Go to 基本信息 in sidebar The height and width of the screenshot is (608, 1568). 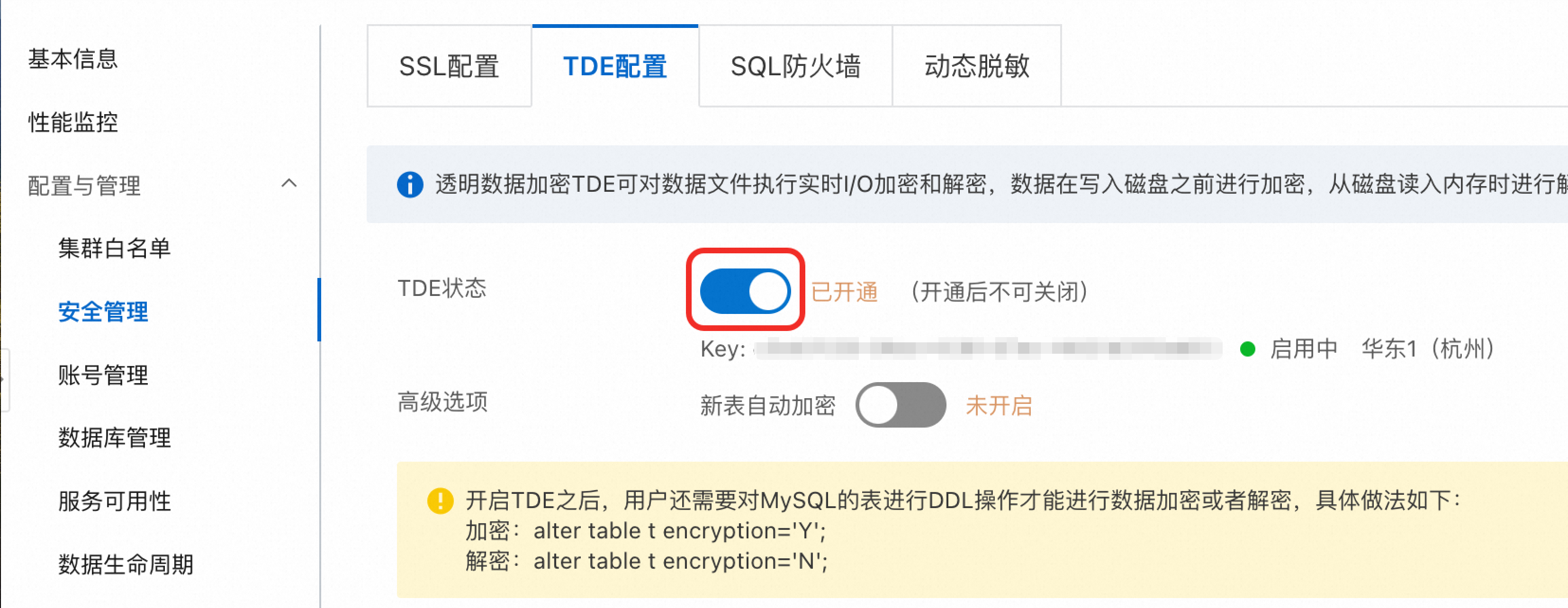click(x=73, y=59)
